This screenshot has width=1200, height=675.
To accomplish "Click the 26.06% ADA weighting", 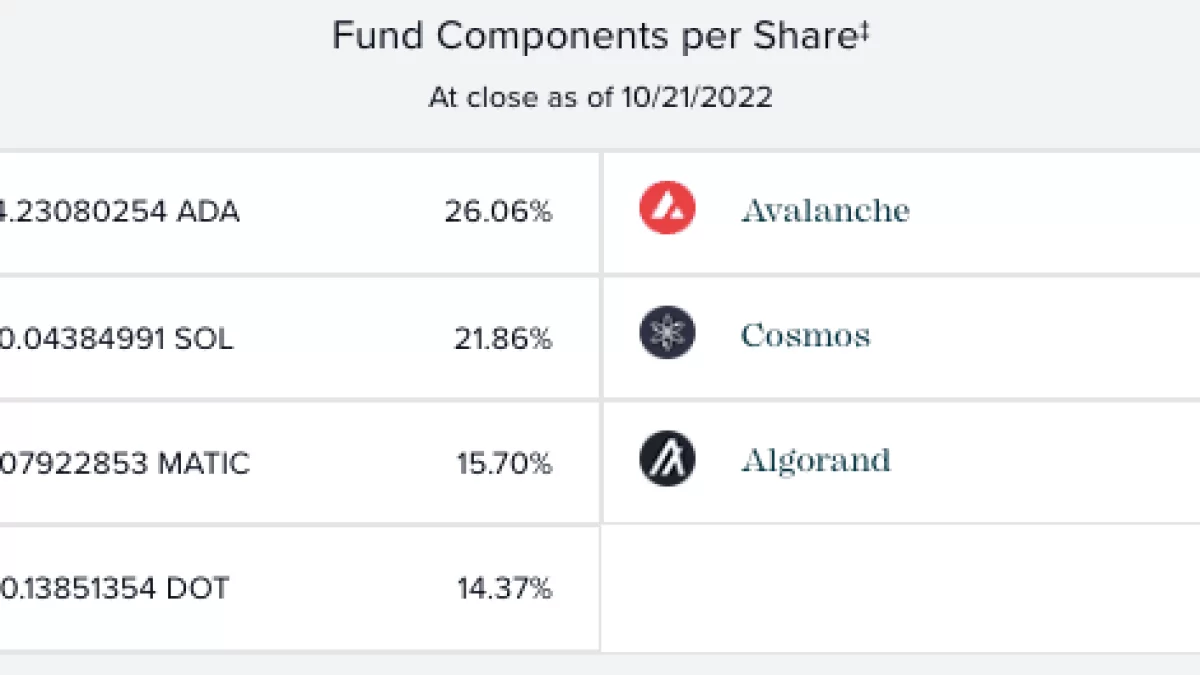I will [x=498, y=212].
